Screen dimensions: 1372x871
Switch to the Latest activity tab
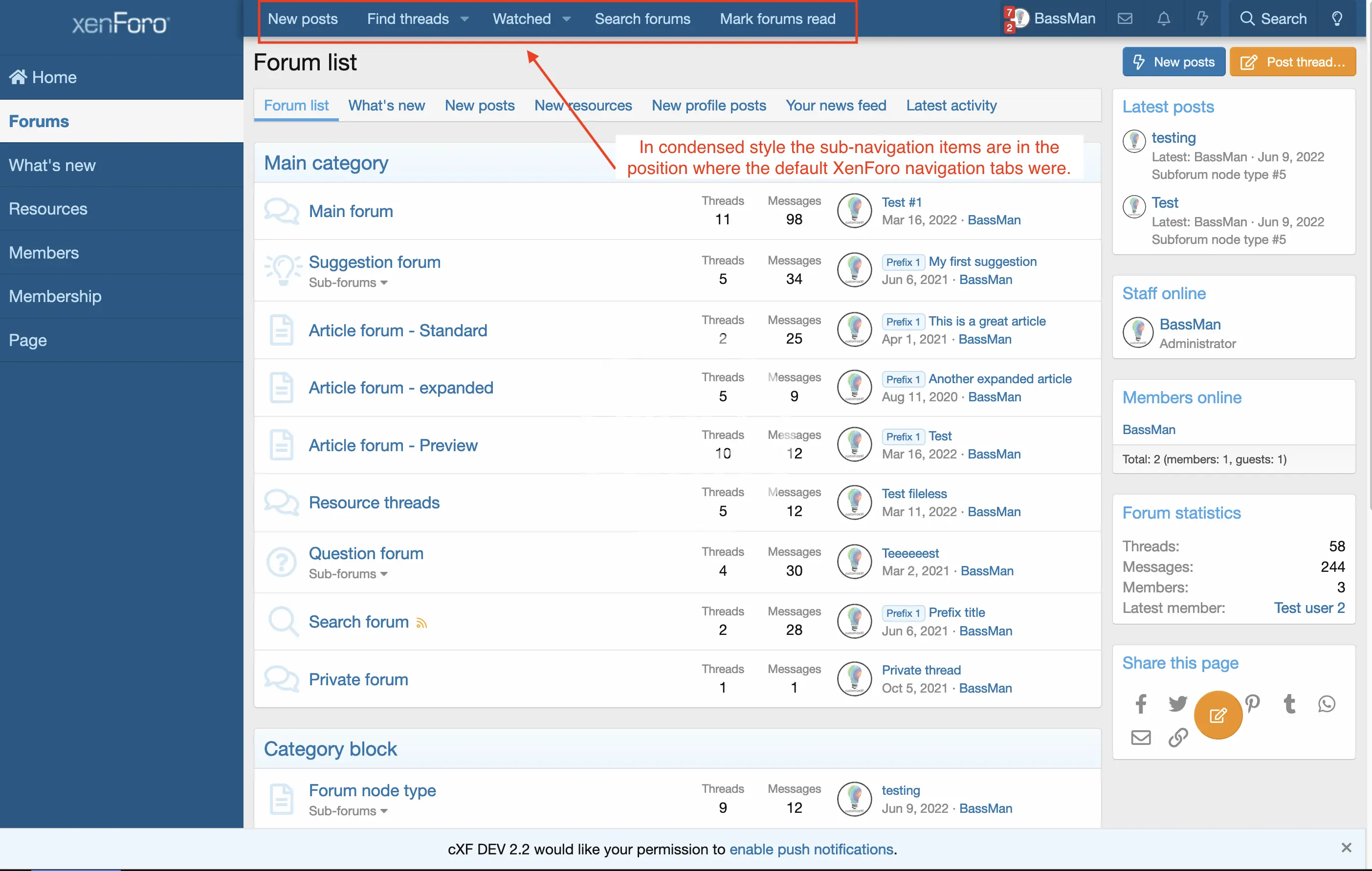point(951,106)
